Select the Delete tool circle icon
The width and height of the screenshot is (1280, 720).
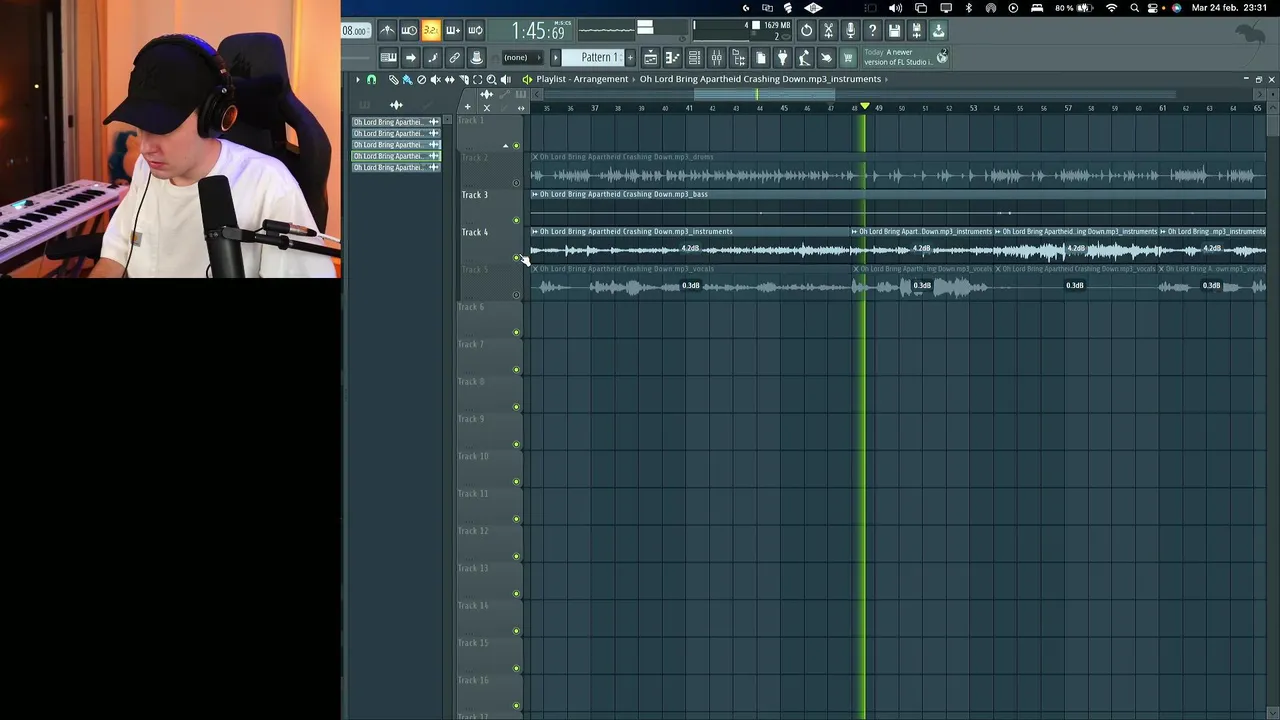pyautogui.click(x=421, y=79)
